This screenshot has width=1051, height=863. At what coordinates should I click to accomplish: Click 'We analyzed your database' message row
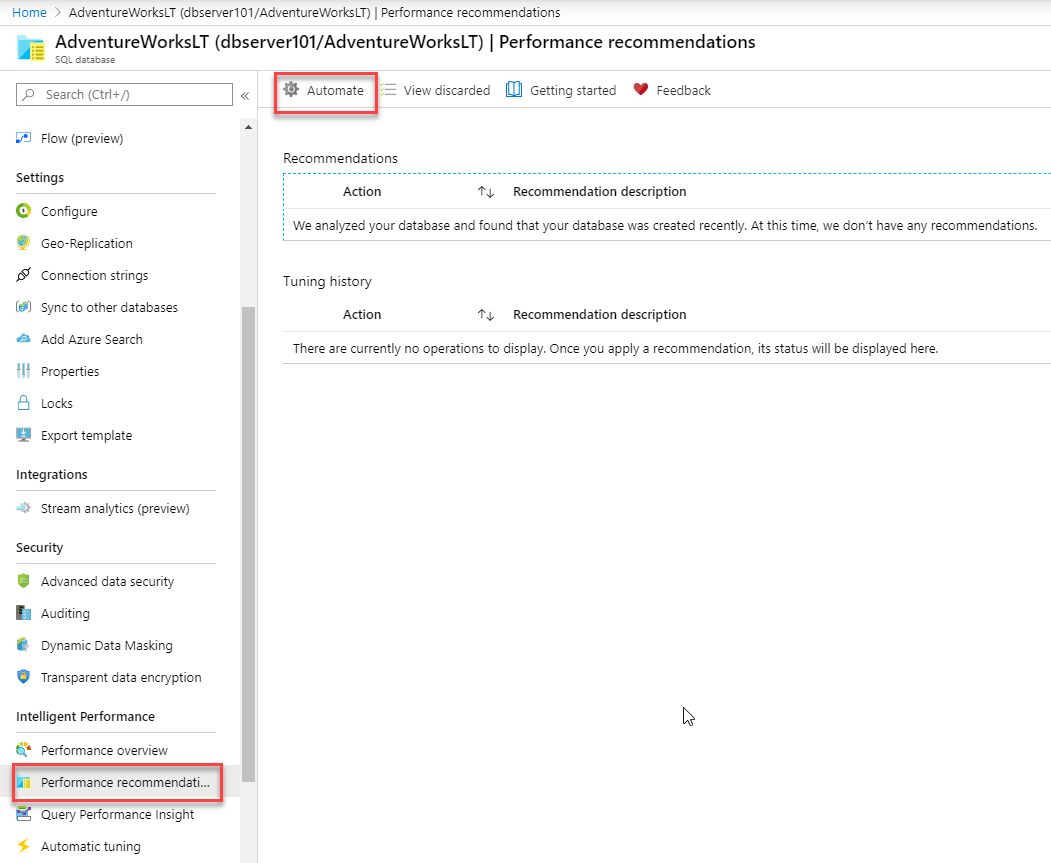click(665, 226)
